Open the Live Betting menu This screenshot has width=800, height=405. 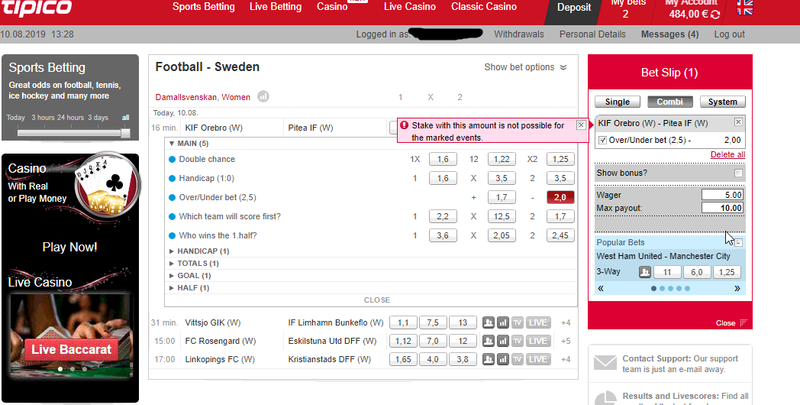click(276, 7)
